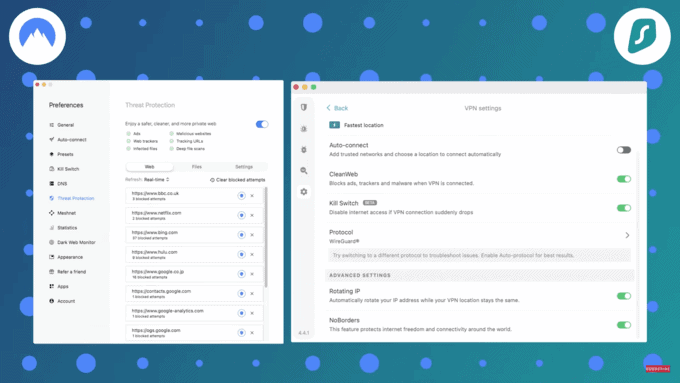Switch to the Files tab
680x383 pixels.
[197, 167]
